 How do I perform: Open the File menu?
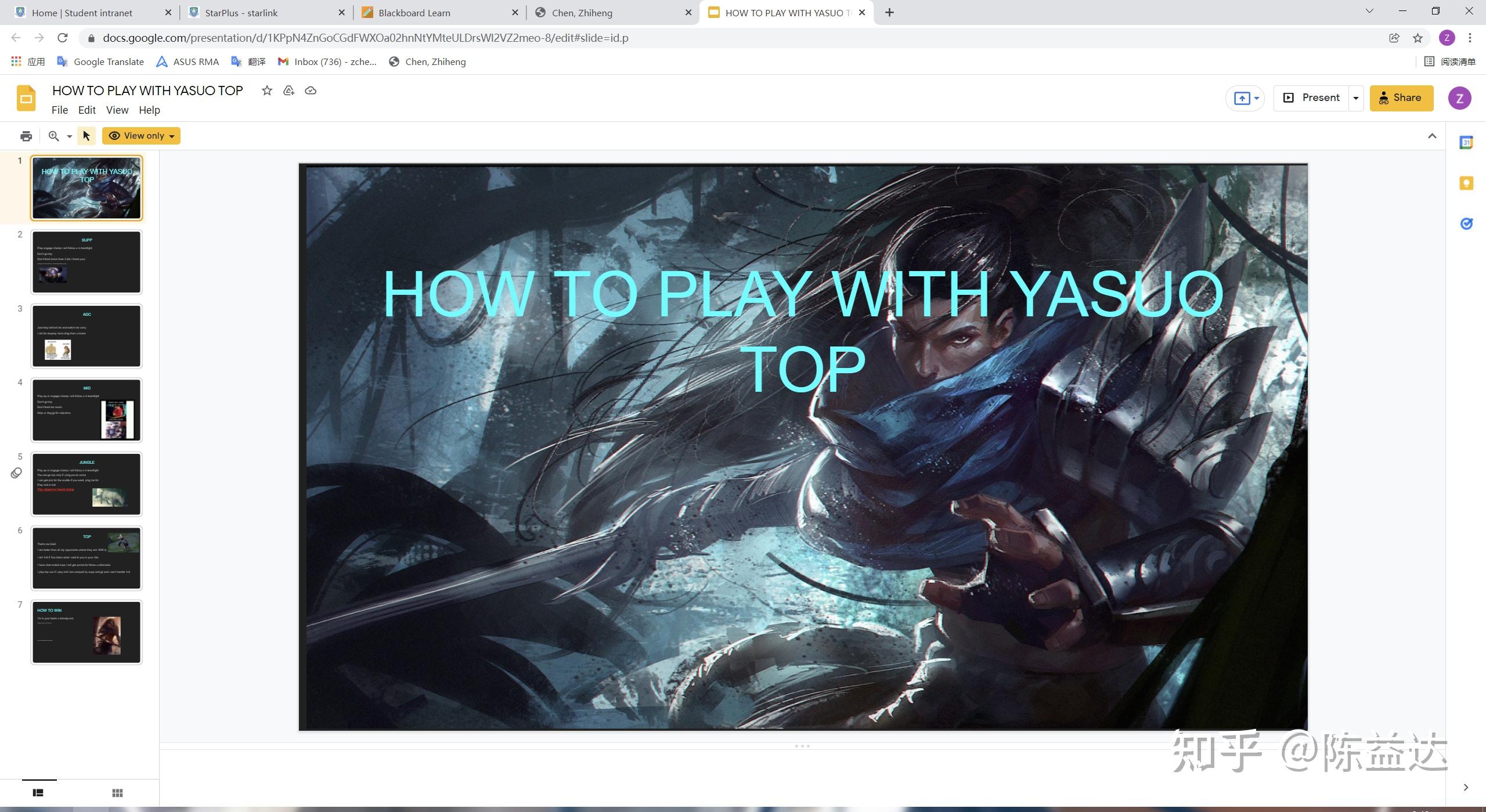coord(59,110)
